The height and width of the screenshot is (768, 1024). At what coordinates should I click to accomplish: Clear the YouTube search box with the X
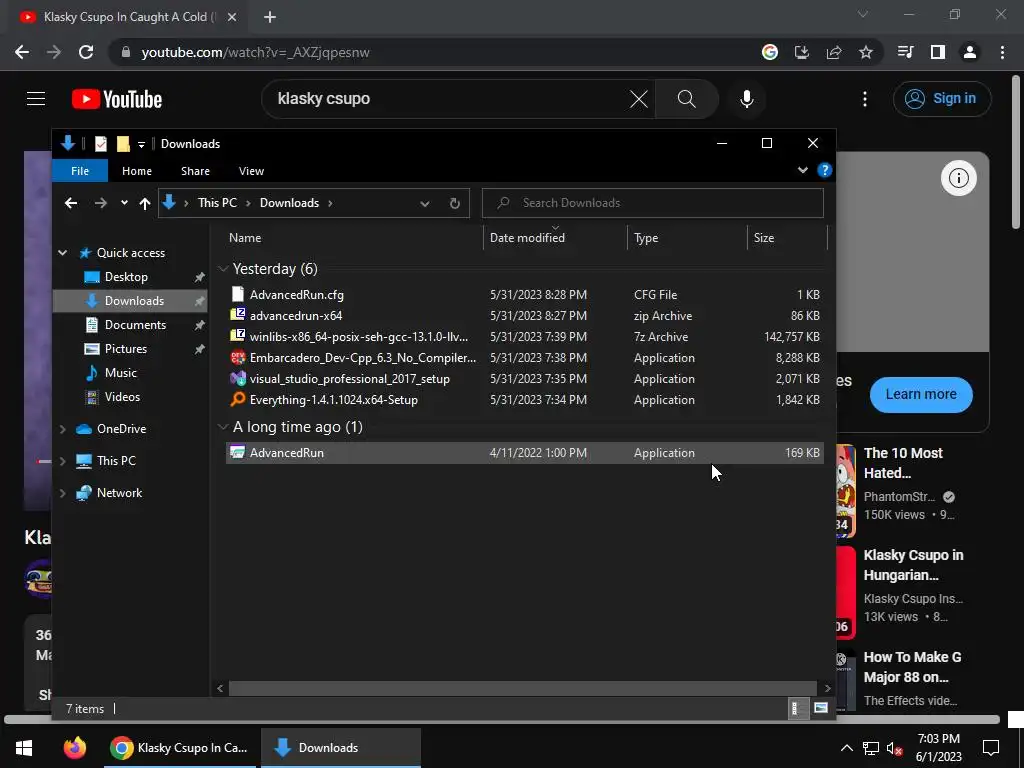[639, 99]
